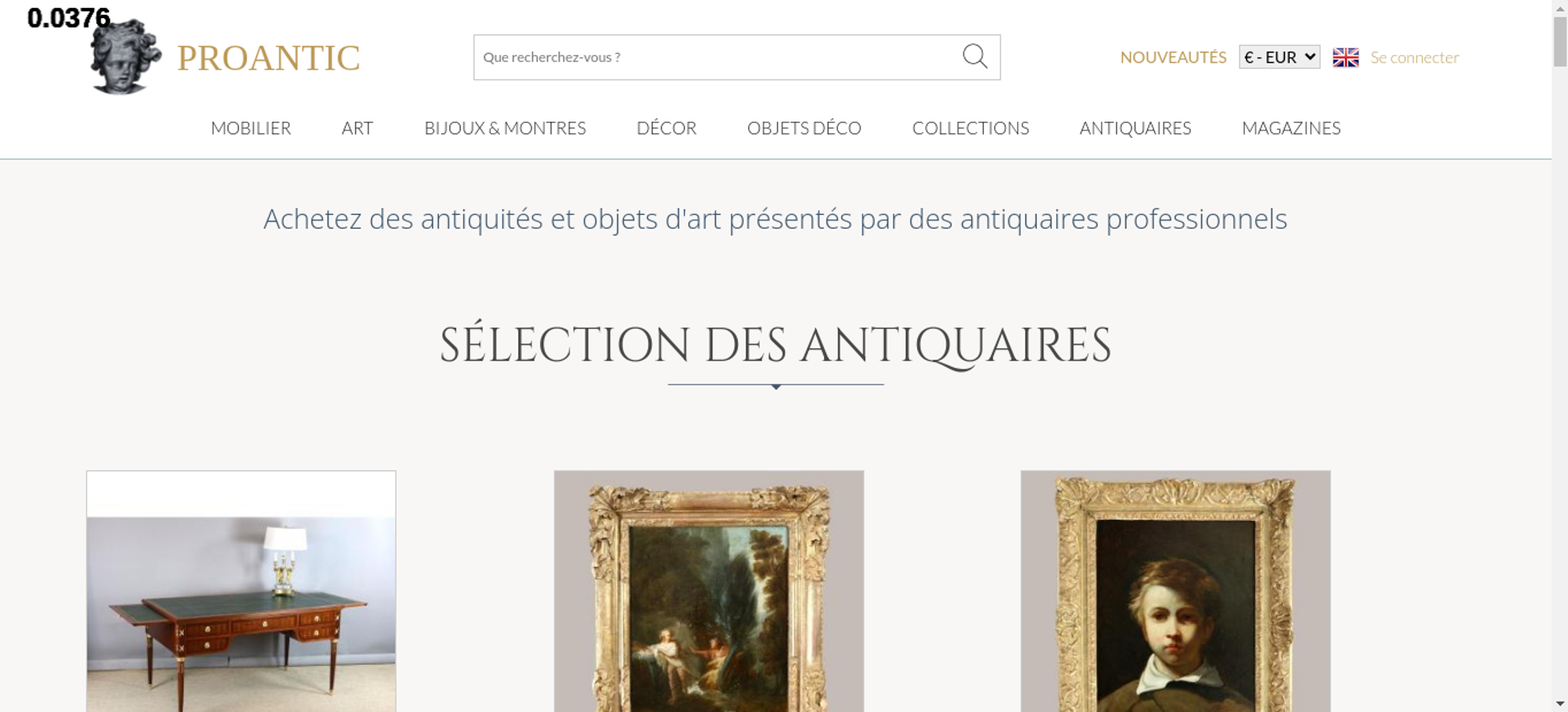Image resolution: width=1568 pixels, height=712 pixels.
Task: Select BIJOUX & MONTRES menu item
Action: coord(505,128)
